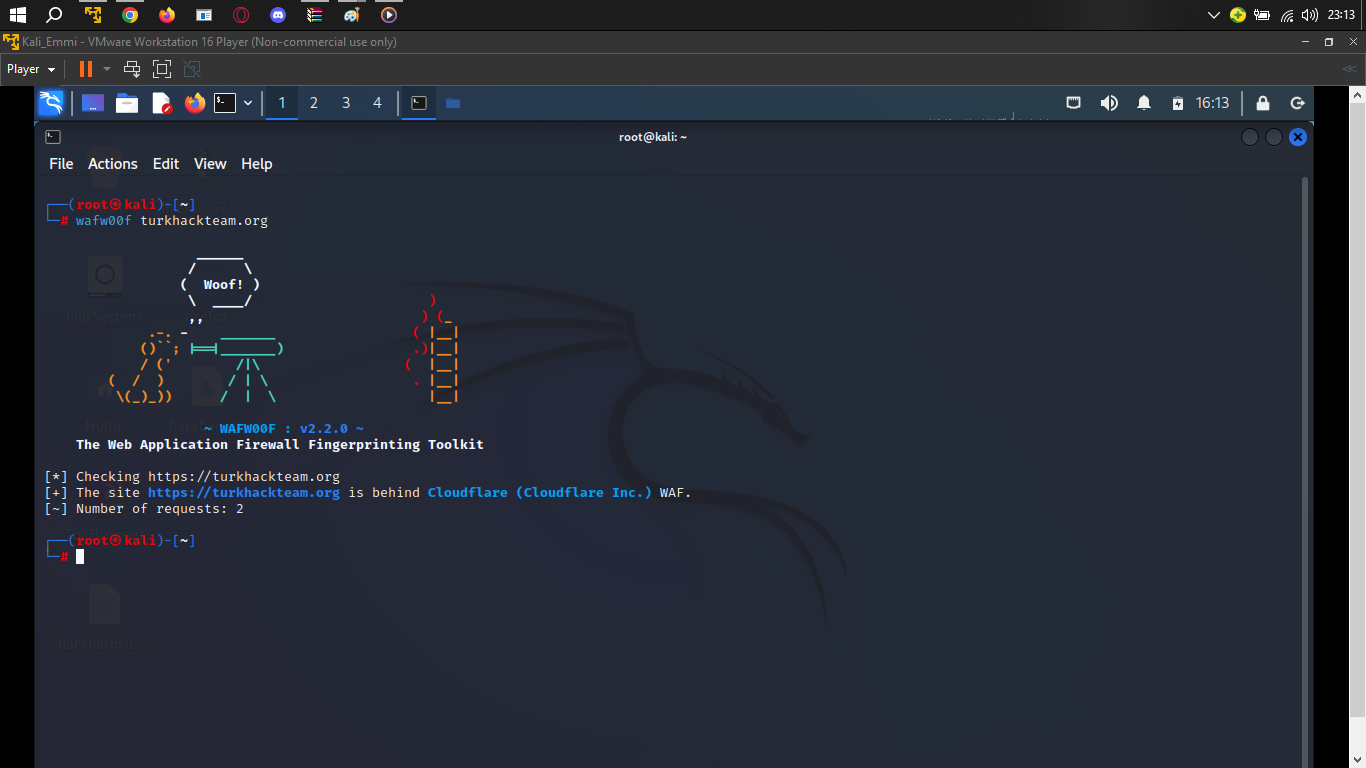Pause the virtual machine
The width and height of the screenshot is (1366, 768).
click(x=86, y=69)
